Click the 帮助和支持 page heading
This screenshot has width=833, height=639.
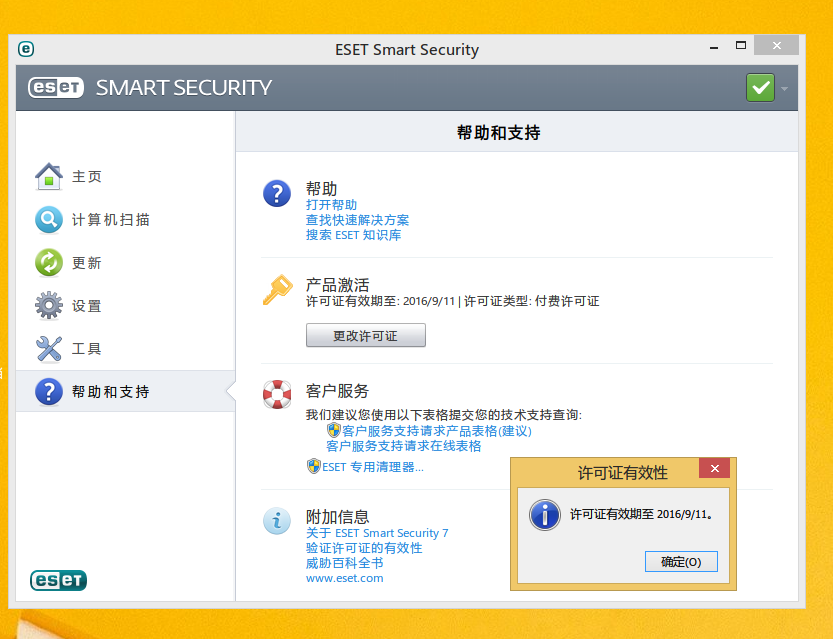tap(498, 132)
